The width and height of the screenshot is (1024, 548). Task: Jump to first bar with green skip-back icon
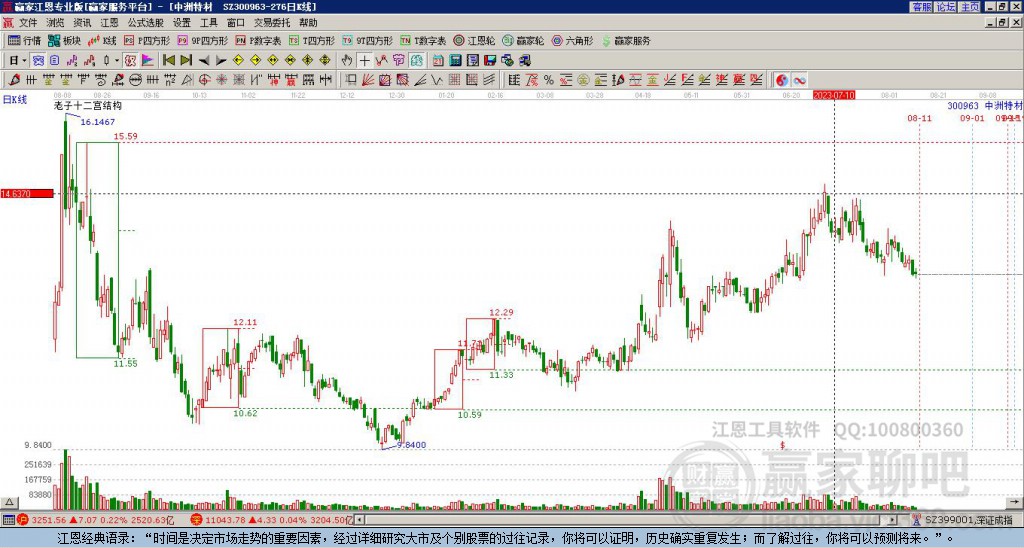[169, 60]
